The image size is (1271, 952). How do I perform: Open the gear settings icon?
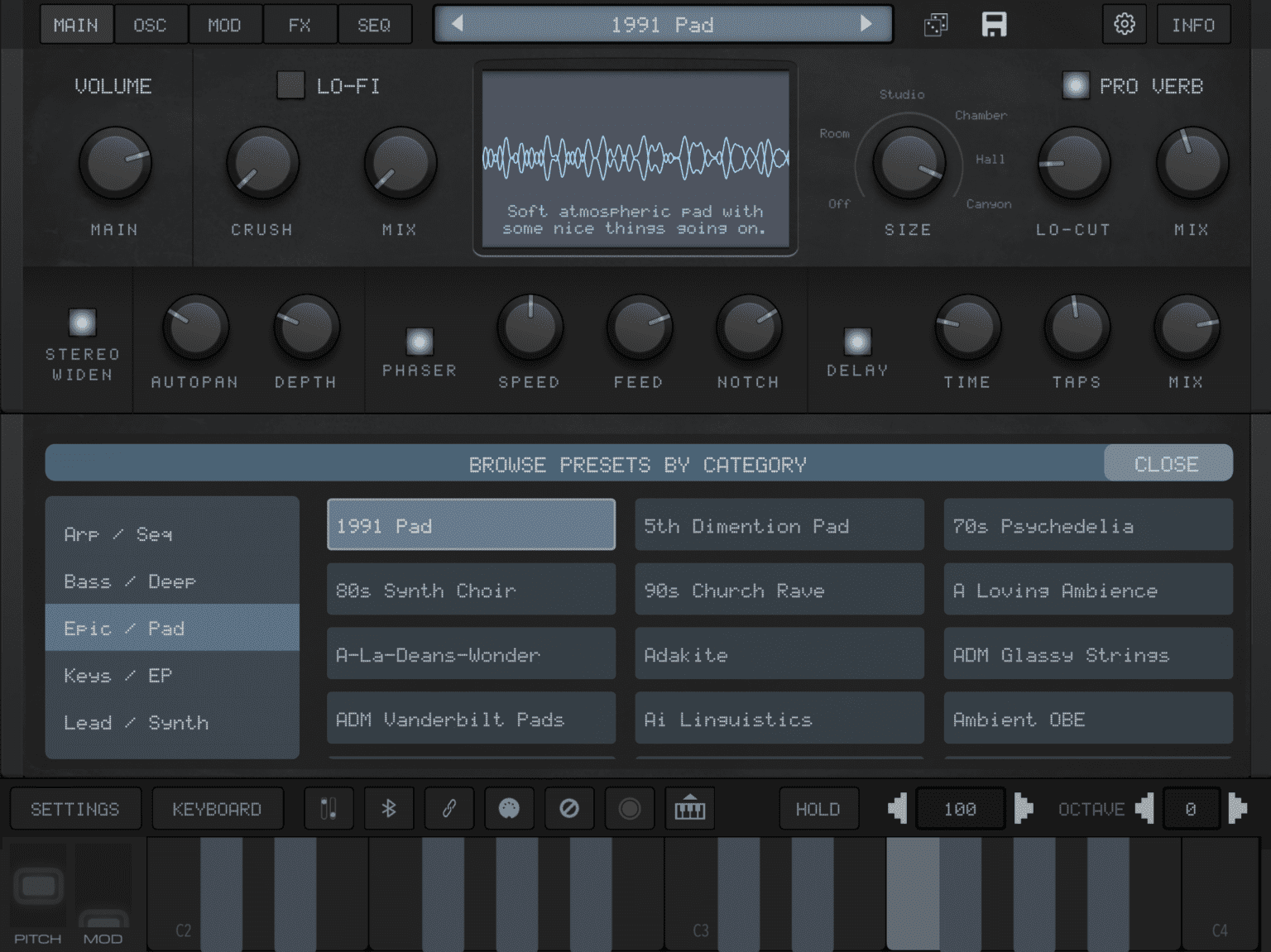[x=1124, y=24]
